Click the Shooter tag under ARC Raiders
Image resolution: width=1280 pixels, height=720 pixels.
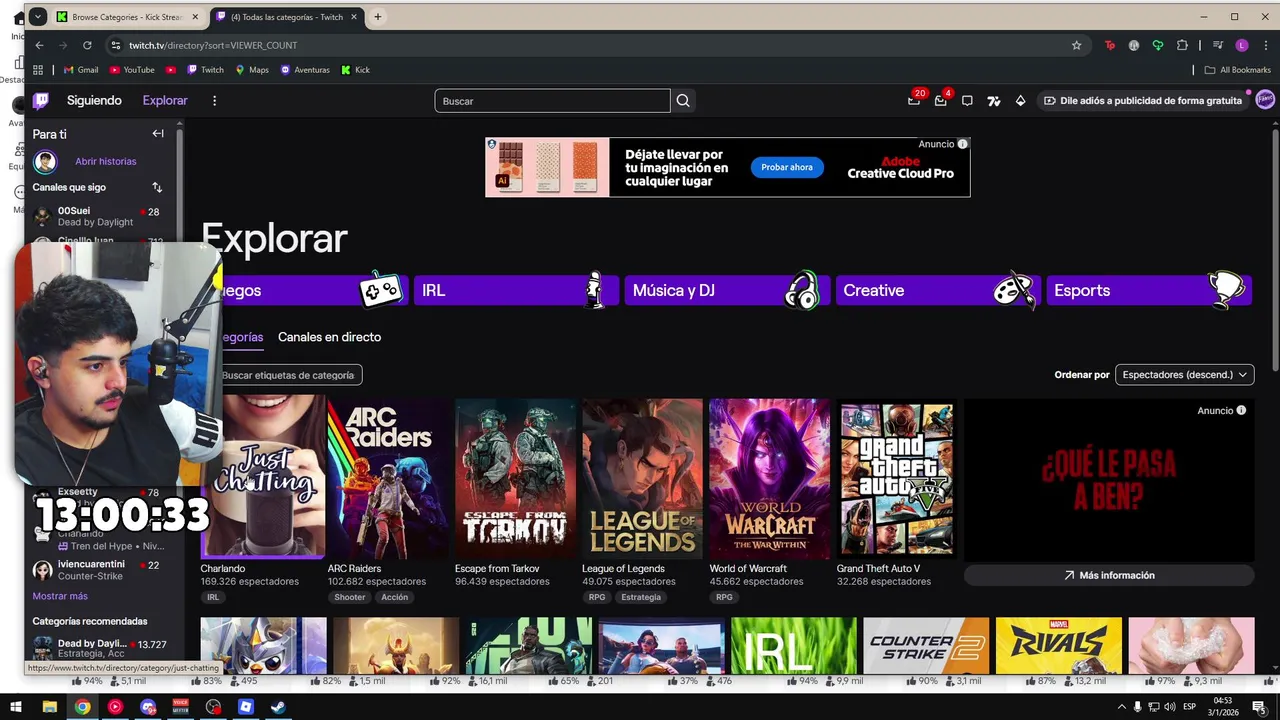[350, 597]
